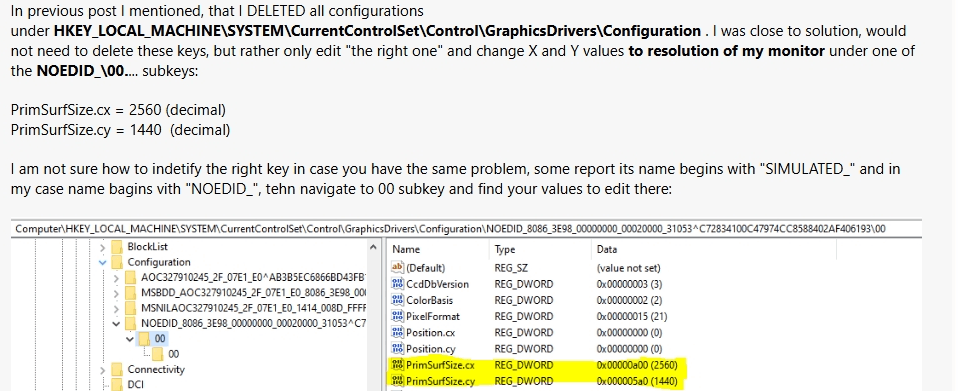
Task: Expand the MSBDD_AOC327910245 key
Action: (116, 293)
